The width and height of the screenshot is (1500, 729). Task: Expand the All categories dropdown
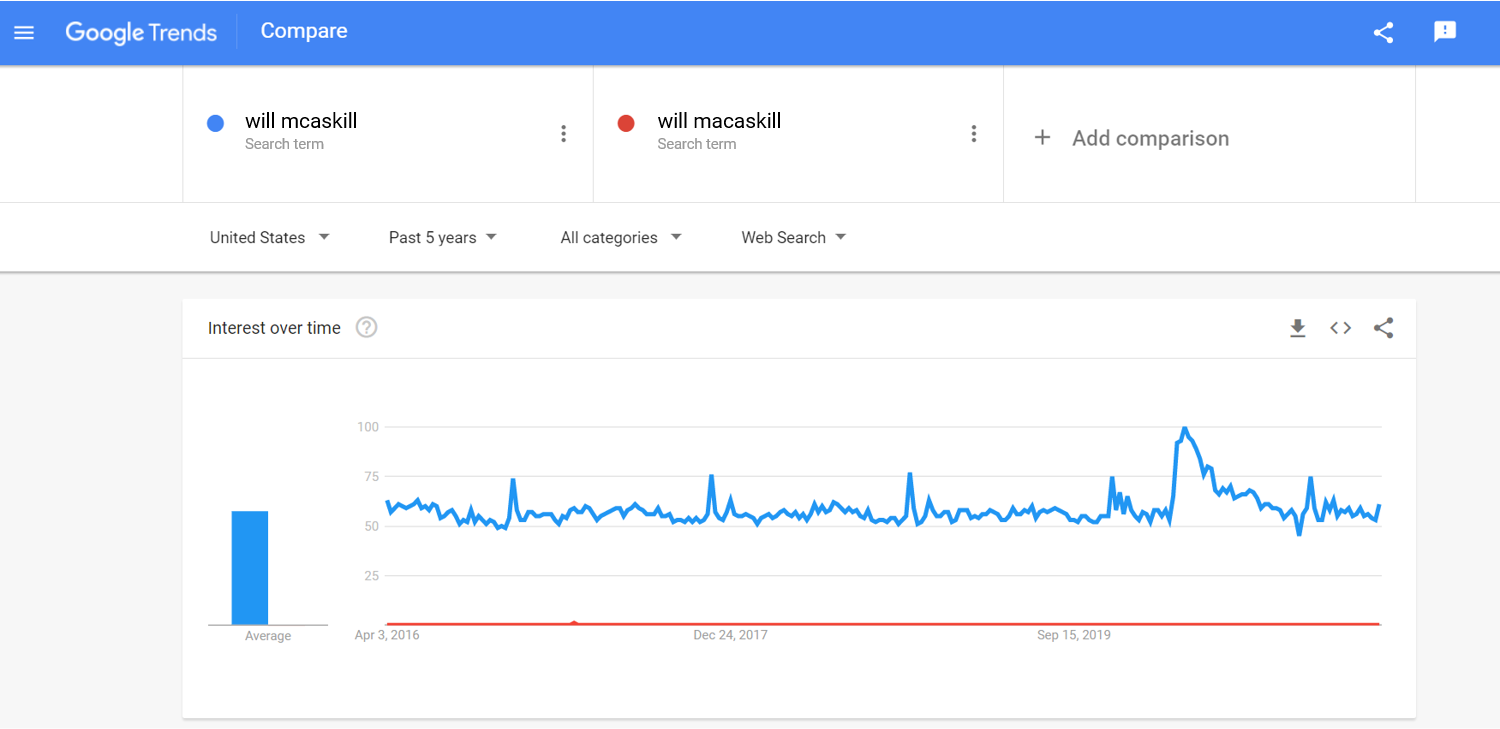click(x=621, y=237)
